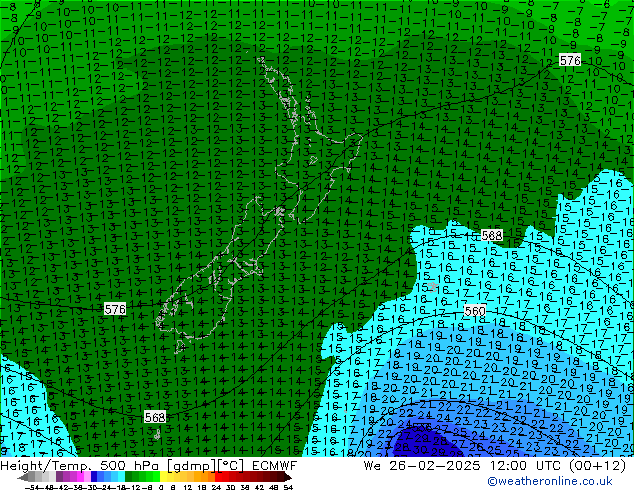
Task: Click the 568 contour label near bottom left
Action: pyautogui.click(x=155, y=417)
